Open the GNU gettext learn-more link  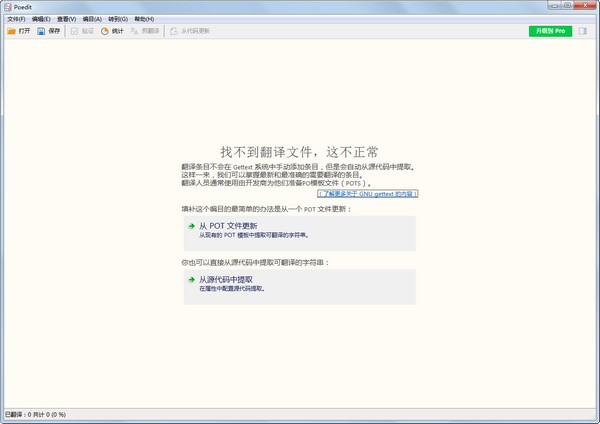click(367, 194)
